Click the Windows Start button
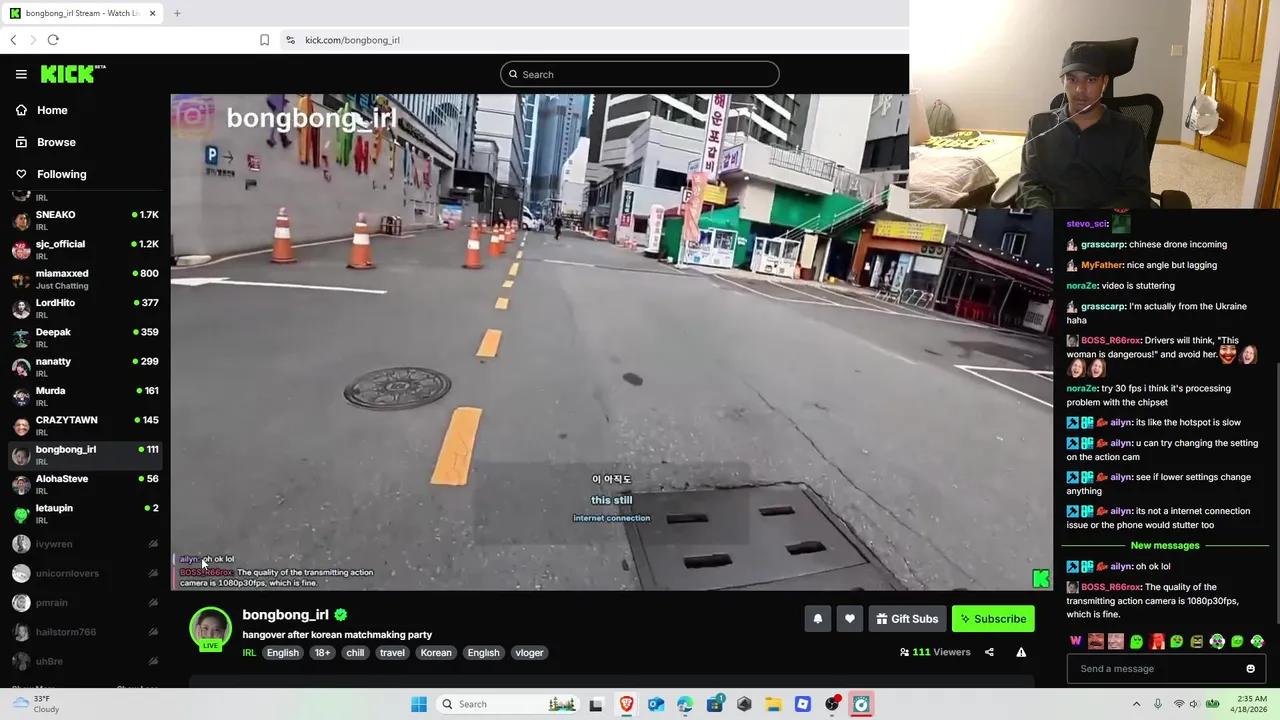This screenshot has width=1280, height=720. (x=419, y=704)
